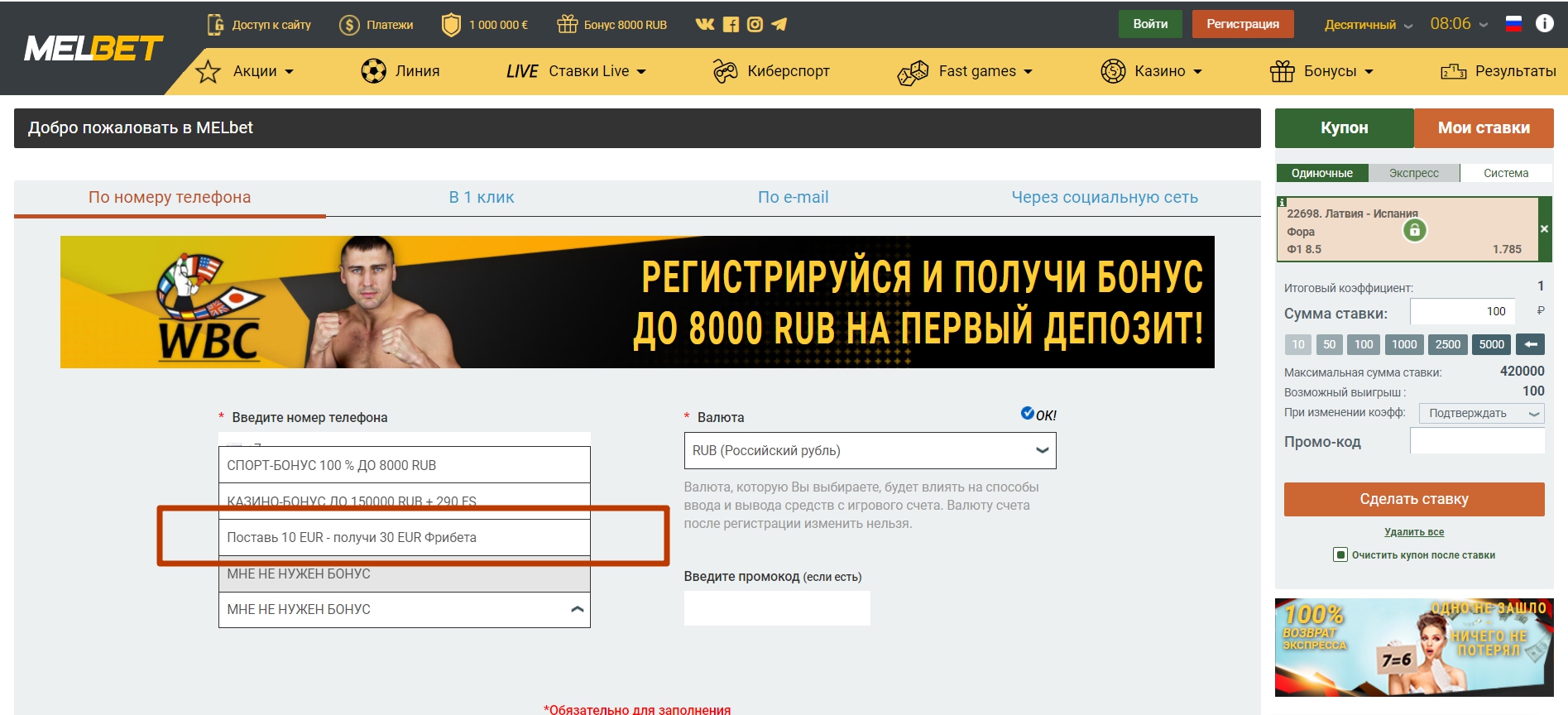This screenshot has width=1568, height=715.
Task: Click the backspace arrow stake button
Action: point(1530,344)
